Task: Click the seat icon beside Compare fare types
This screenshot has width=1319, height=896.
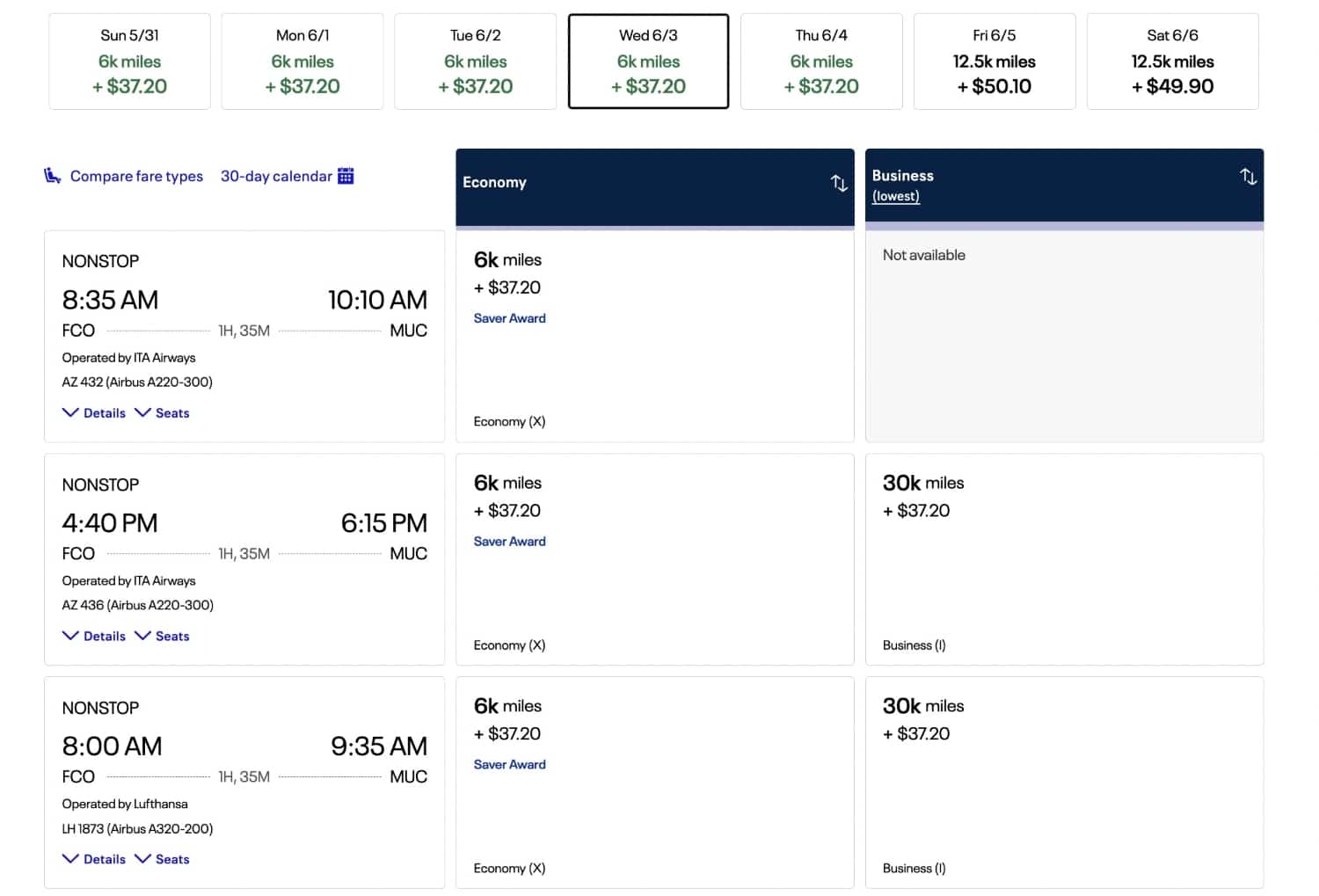Action: click(x=53, y=176)
